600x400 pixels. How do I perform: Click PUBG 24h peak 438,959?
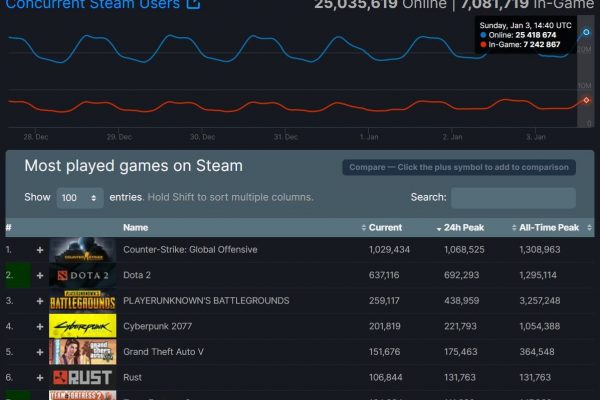click(x=461, y=301)
